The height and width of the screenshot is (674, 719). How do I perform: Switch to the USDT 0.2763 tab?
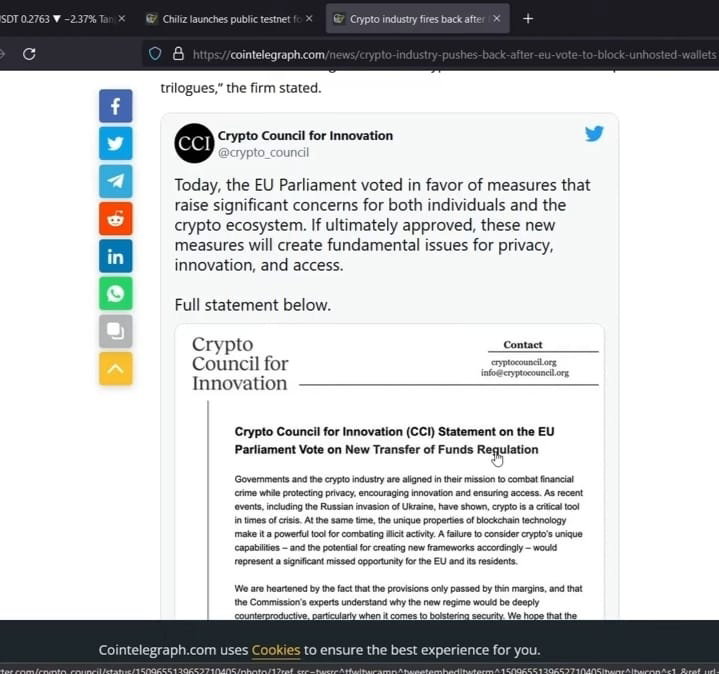pyautogui.click(x=57, y=19)
